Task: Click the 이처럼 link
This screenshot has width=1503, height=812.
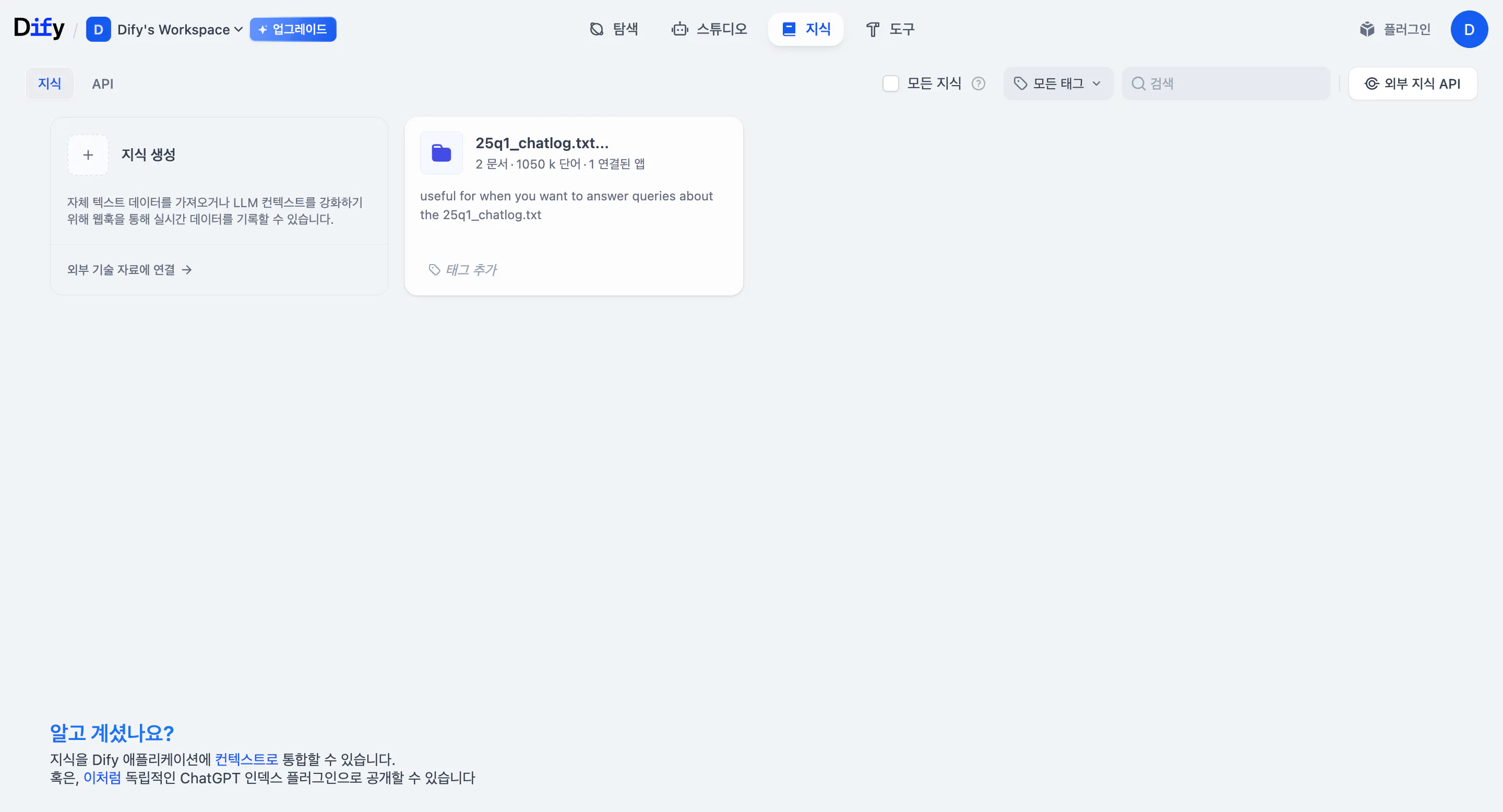Action: (102, 778)
